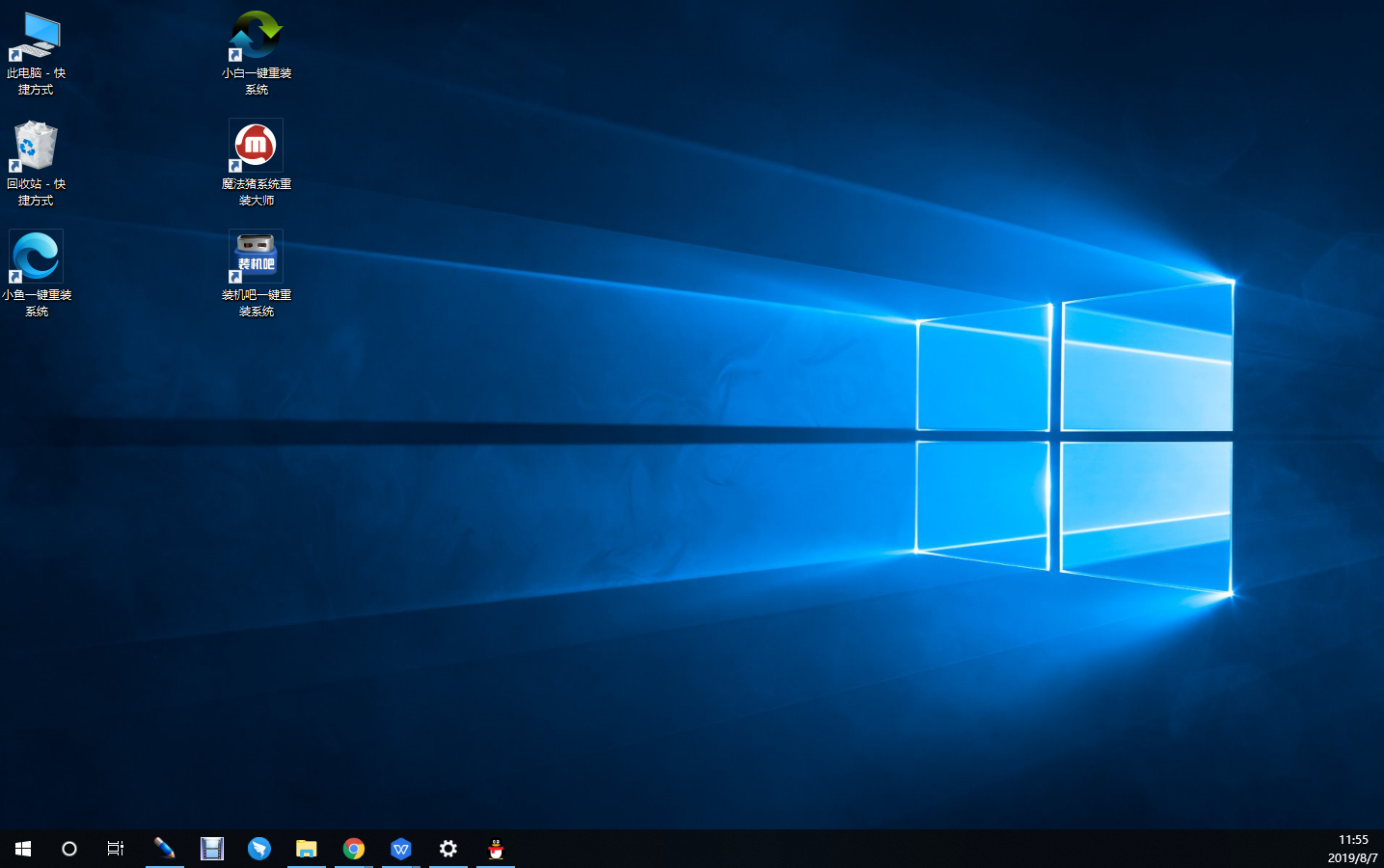Open the Windows Start menu
1384x868 pixels.
coord(23,849)
